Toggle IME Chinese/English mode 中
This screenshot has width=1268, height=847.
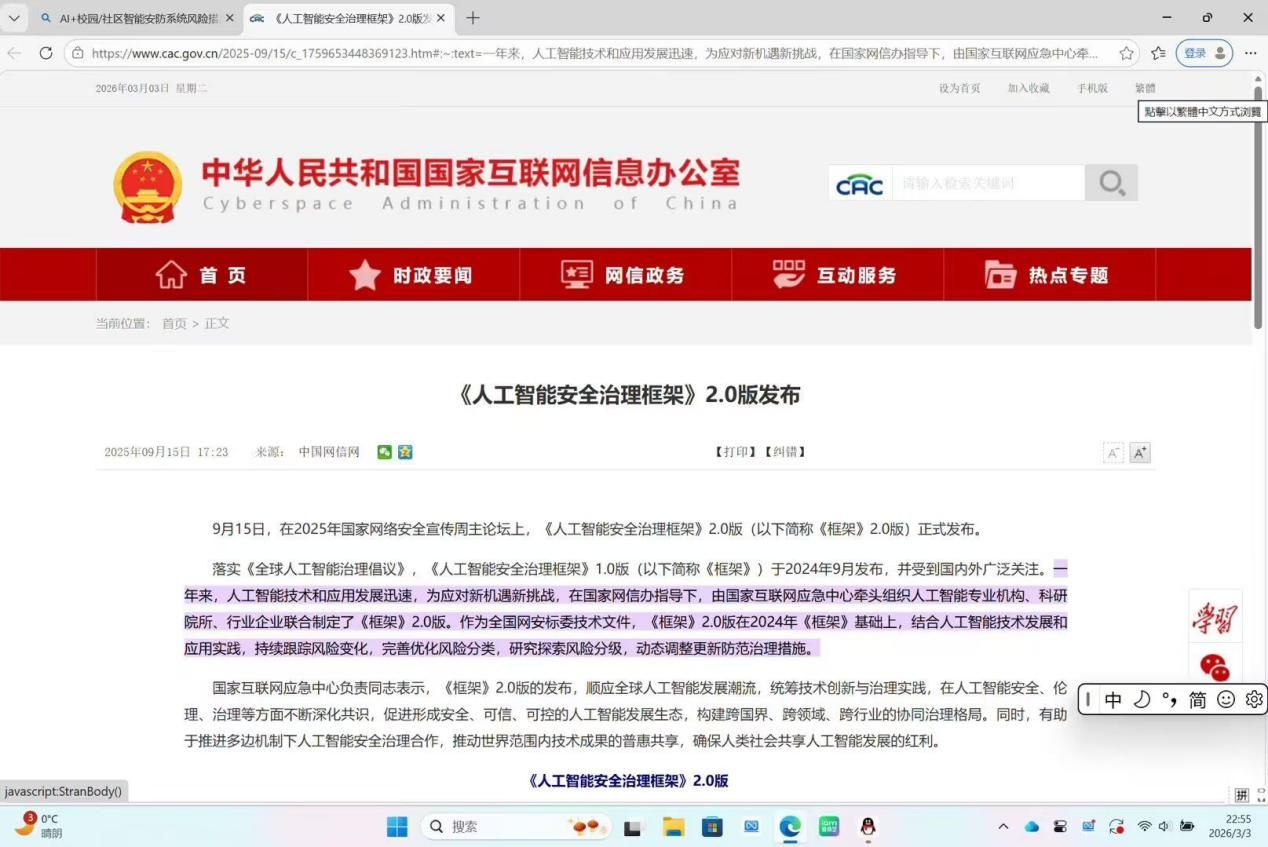click(x=1113, y=700)
